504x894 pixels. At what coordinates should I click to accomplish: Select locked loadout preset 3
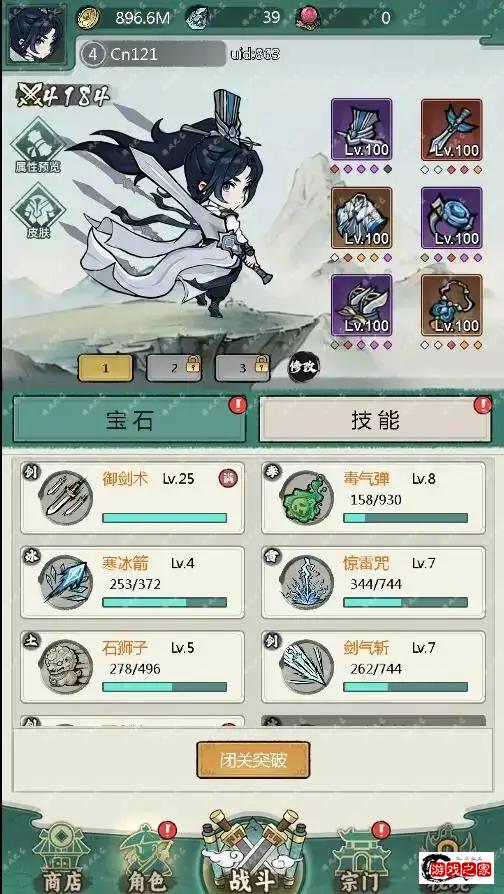[242, 368]
